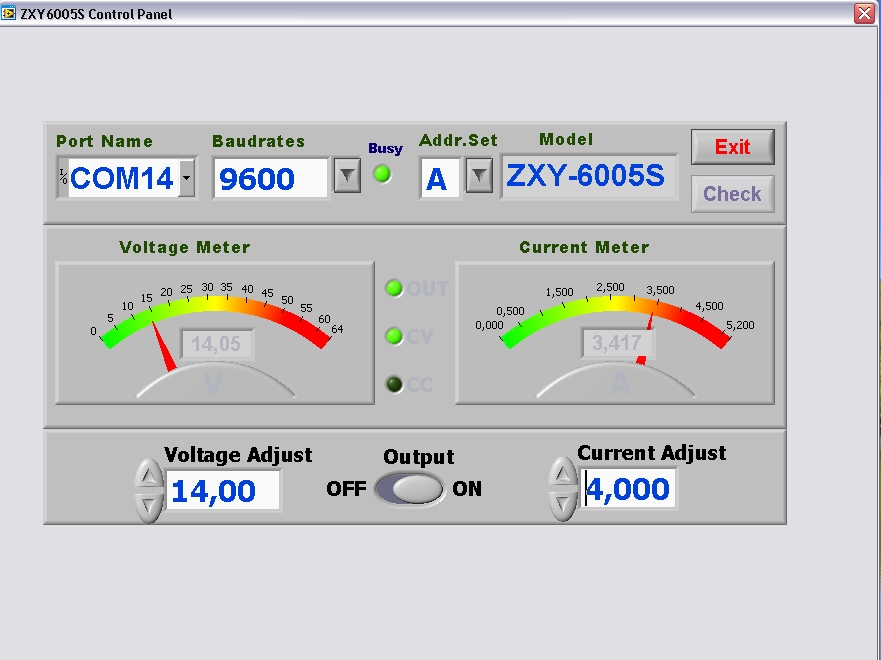Click the CV mode indicator LED
The width and height of the screenshot is (881, 660).
(394, 336)
